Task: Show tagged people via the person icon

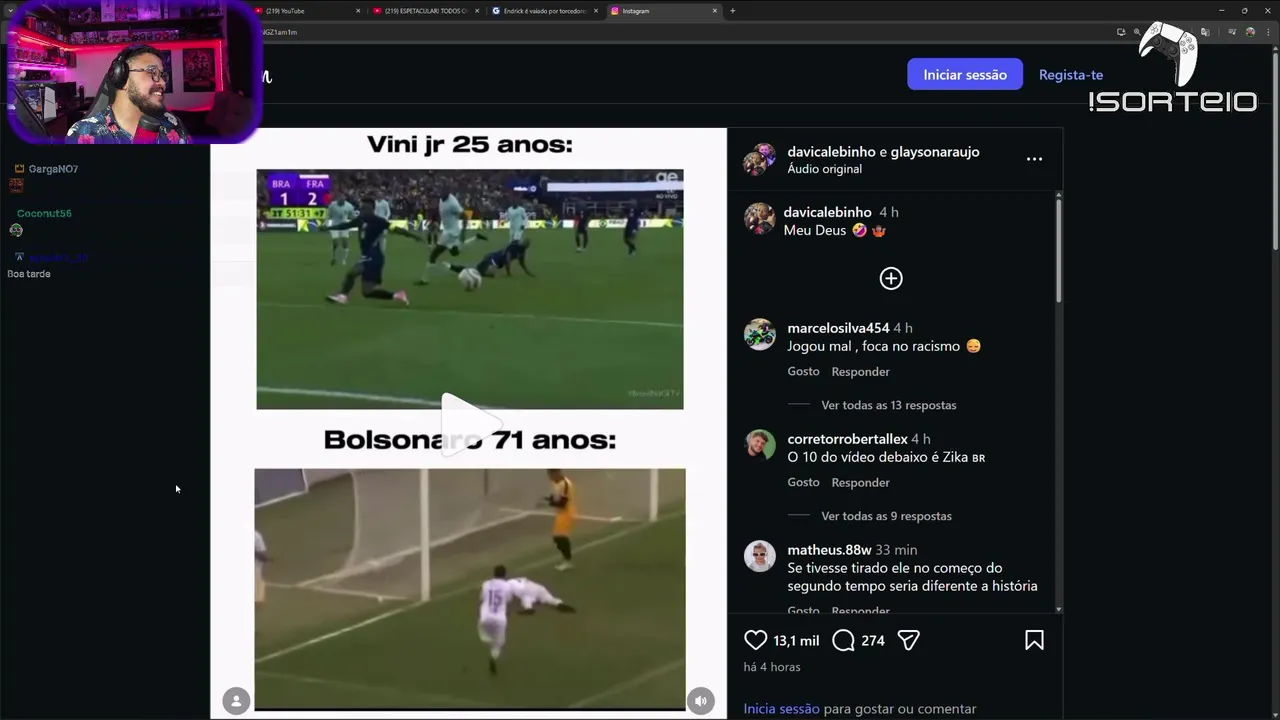Action: coord(236,700)
